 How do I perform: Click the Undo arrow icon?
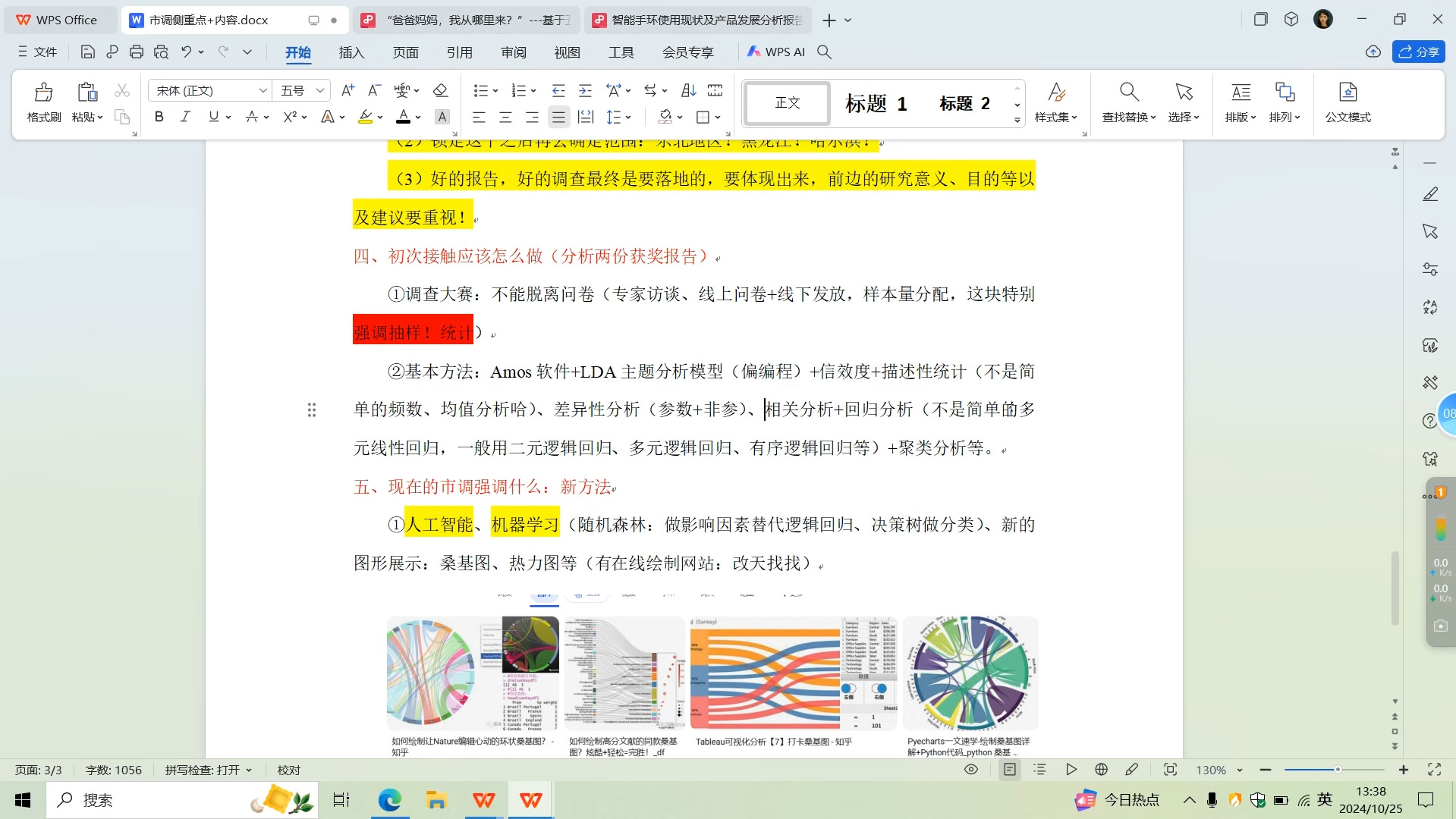pos(186,52)
